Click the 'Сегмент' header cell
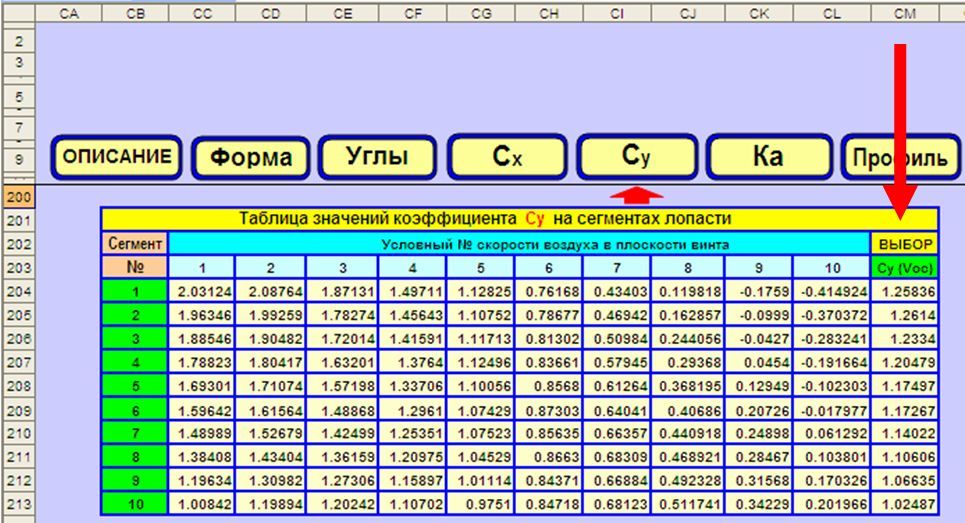This screenshot has height=523, width=965. (x=135, y=244)
